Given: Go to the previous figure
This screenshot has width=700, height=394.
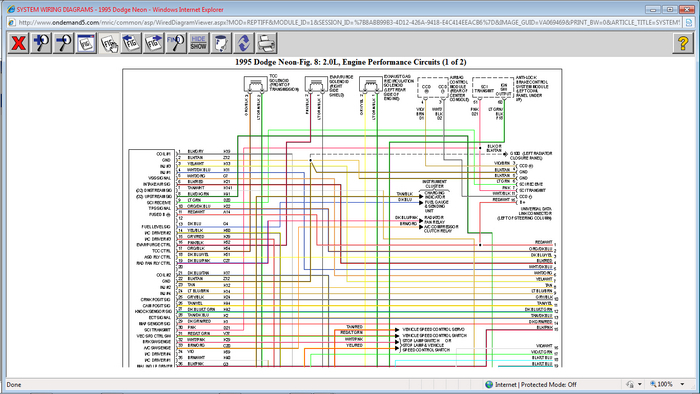Looking at the screenshot, I should point(131,43).
